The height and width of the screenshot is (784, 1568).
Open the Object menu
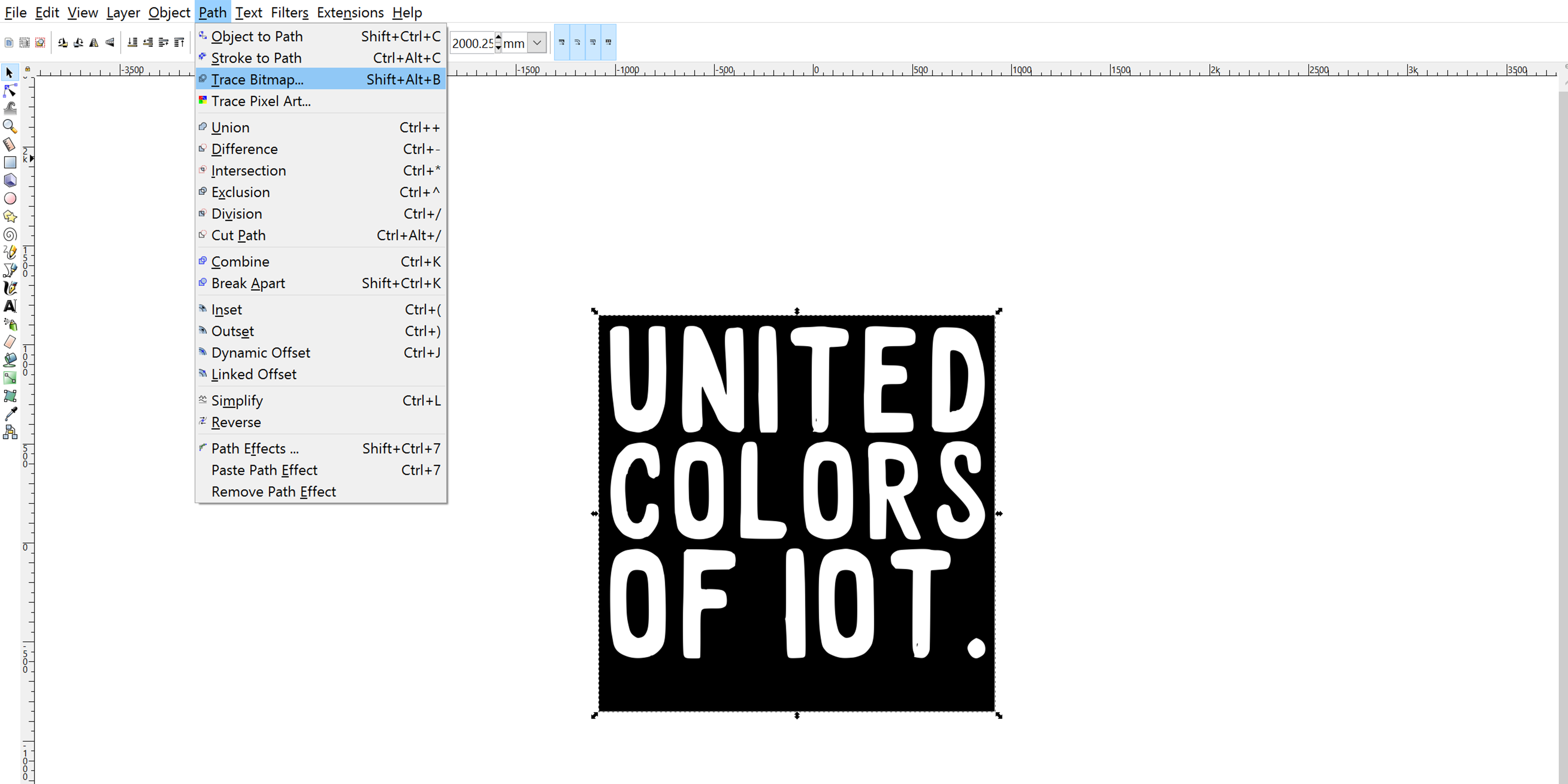169,12
